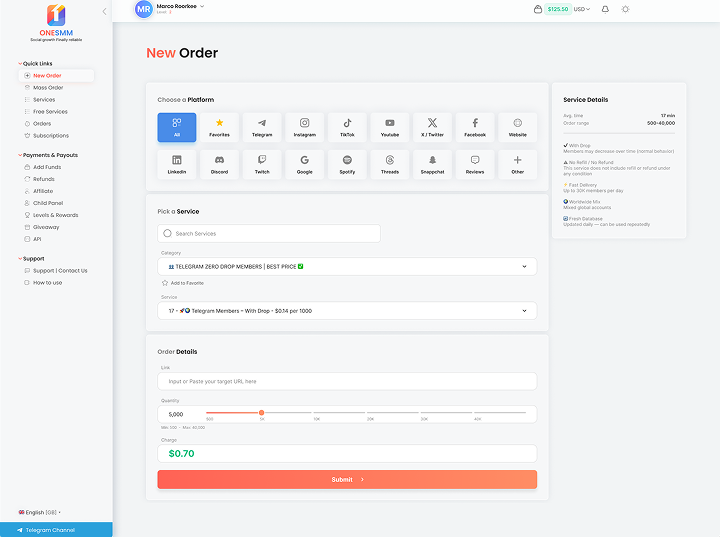Select the All platforms tile
The image size is (720, 537).
(x=177, y=127)
